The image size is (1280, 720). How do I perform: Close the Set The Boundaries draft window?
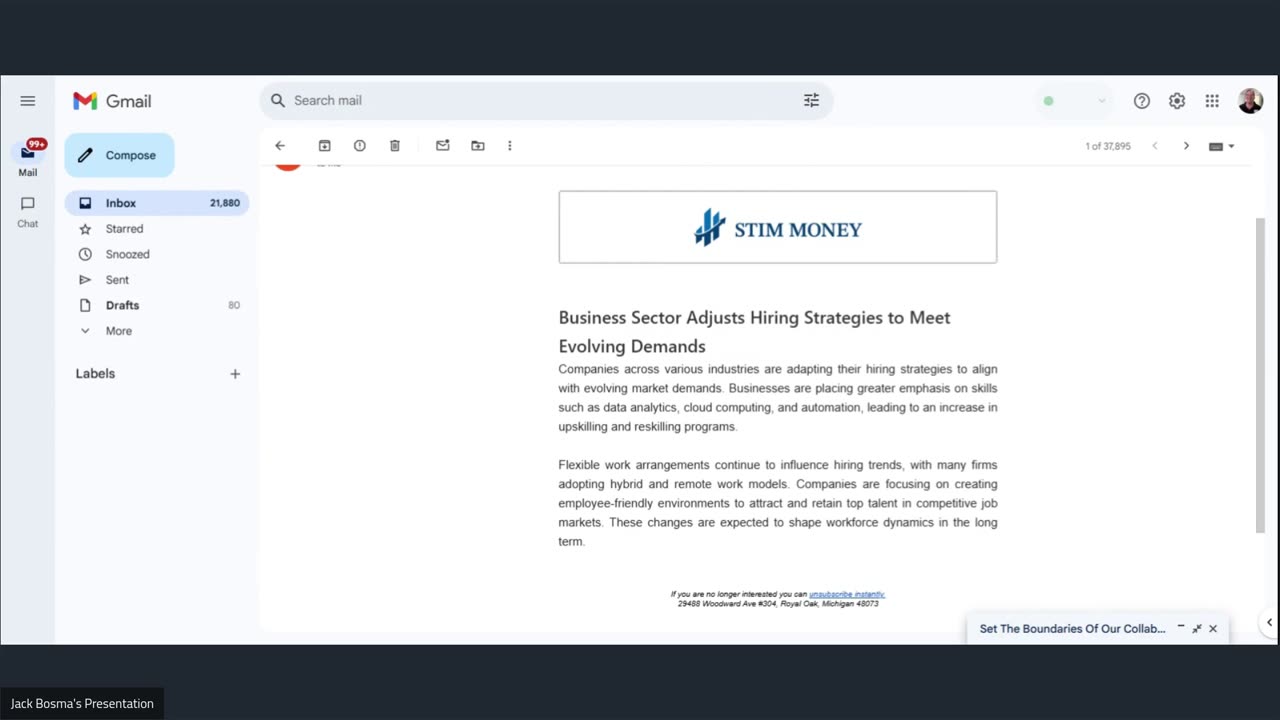pyautogui.click(x=1213, y=629)
